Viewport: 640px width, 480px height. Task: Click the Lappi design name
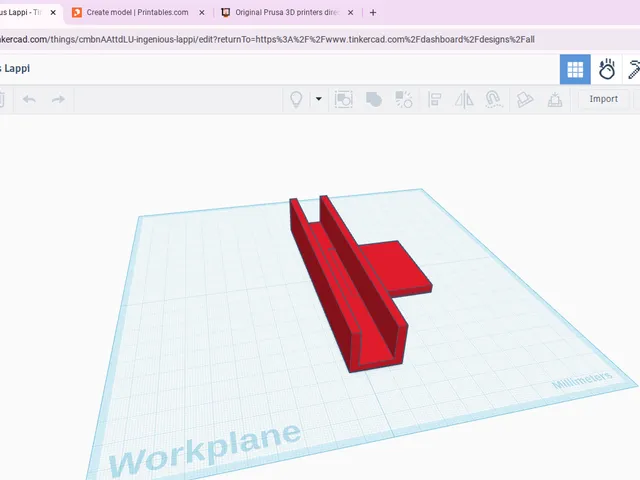click(15, 68)
